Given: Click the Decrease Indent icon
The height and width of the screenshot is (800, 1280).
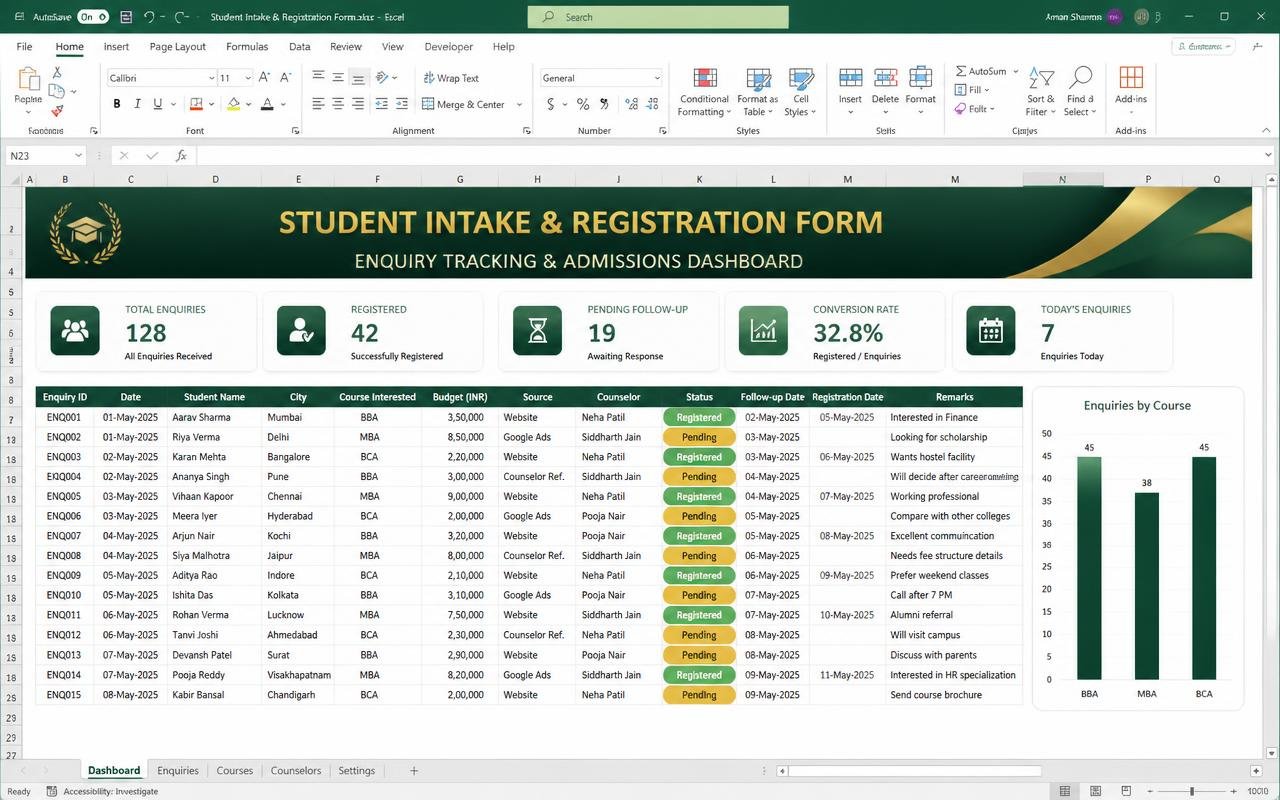Looking at the screenshot, I should (381, 104).
